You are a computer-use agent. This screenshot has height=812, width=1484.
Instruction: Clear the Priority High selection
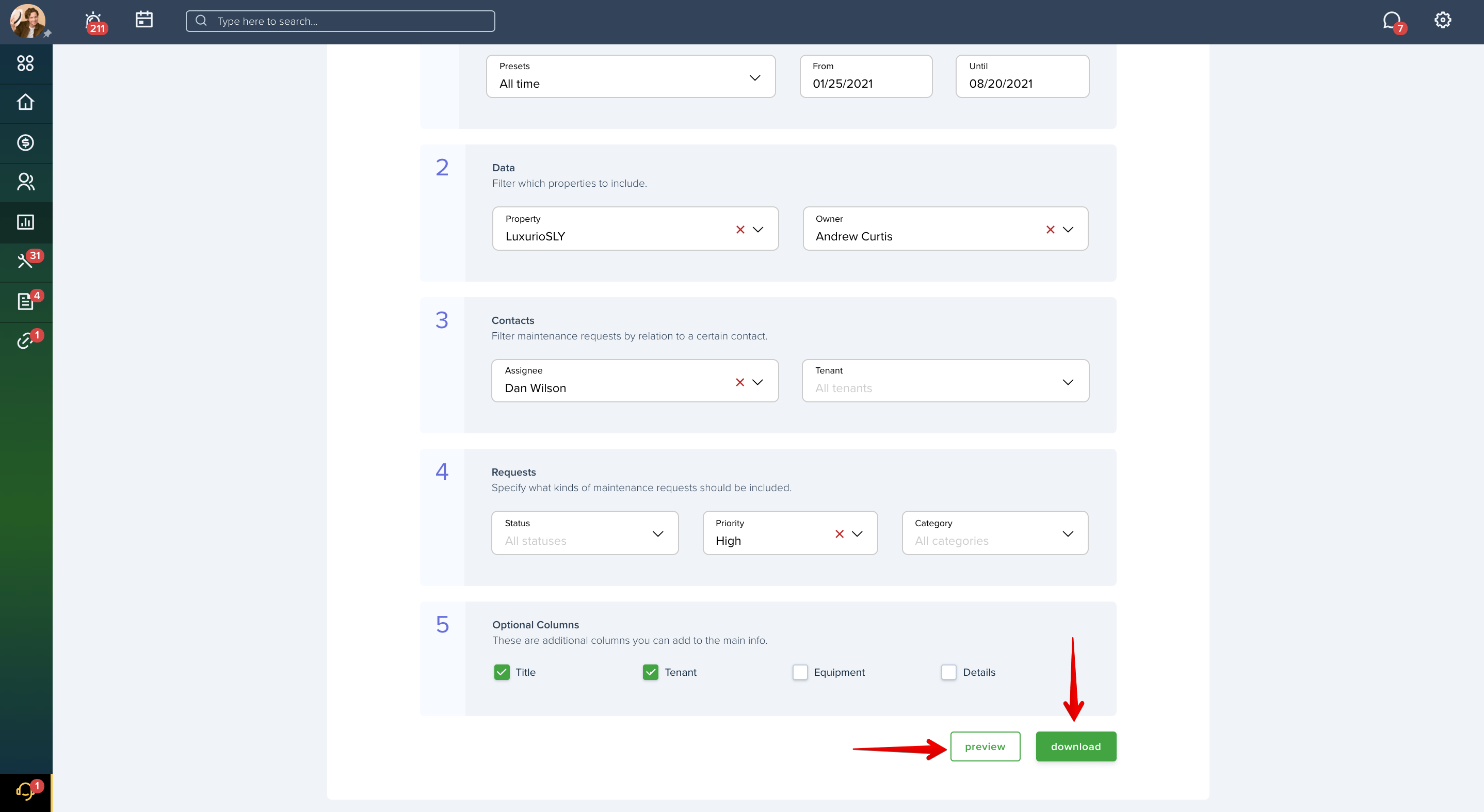tap(840, 534)
